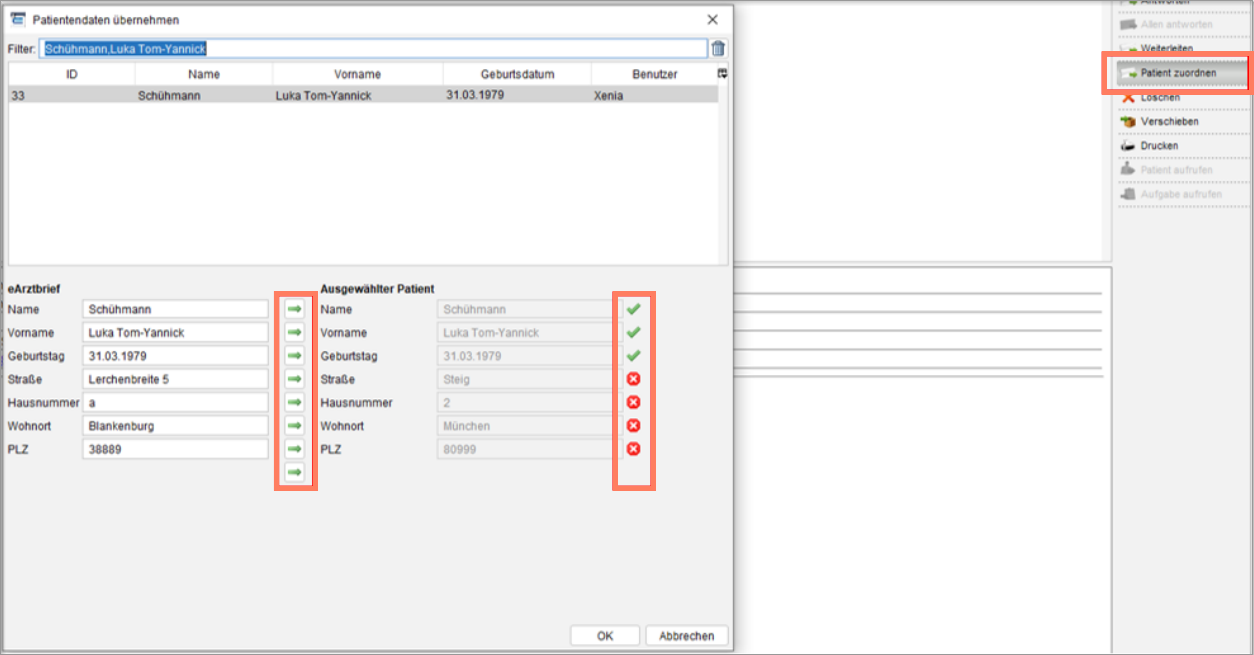The height and width of the screenshot is (655, 1254).
Task: Click the green checkmark beside patient Name
Action: (x=633, y=309)
